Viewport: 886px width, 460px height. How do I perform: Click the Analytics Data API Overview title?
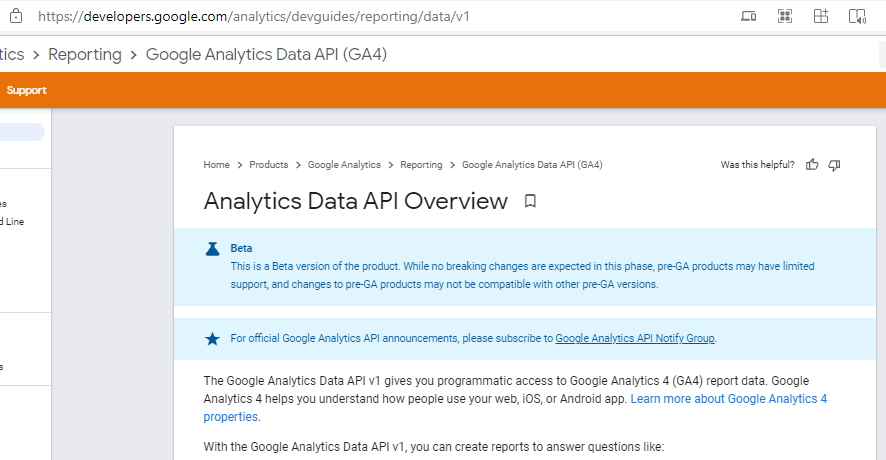click(x=355, y=201)
